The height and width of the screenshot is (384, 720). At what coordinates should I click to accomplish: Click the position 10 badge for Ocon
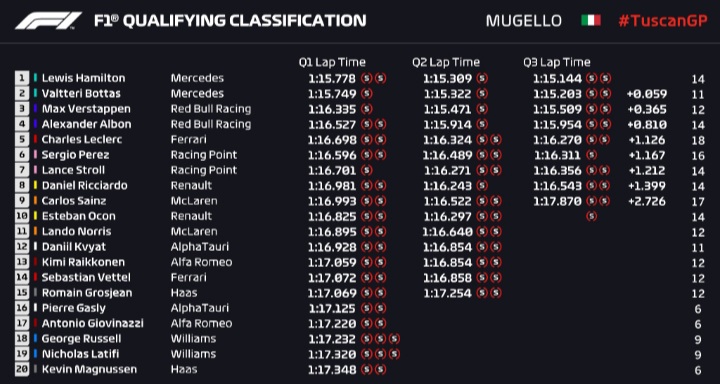point(22,216)
